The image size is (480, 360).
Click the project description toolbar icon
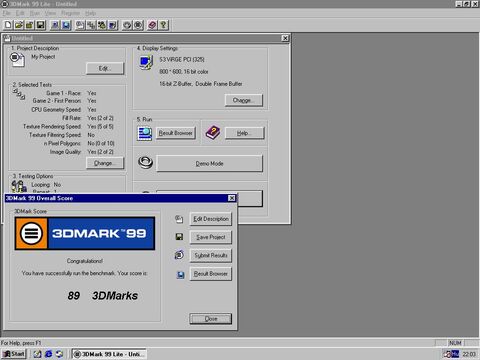(80, 25)
